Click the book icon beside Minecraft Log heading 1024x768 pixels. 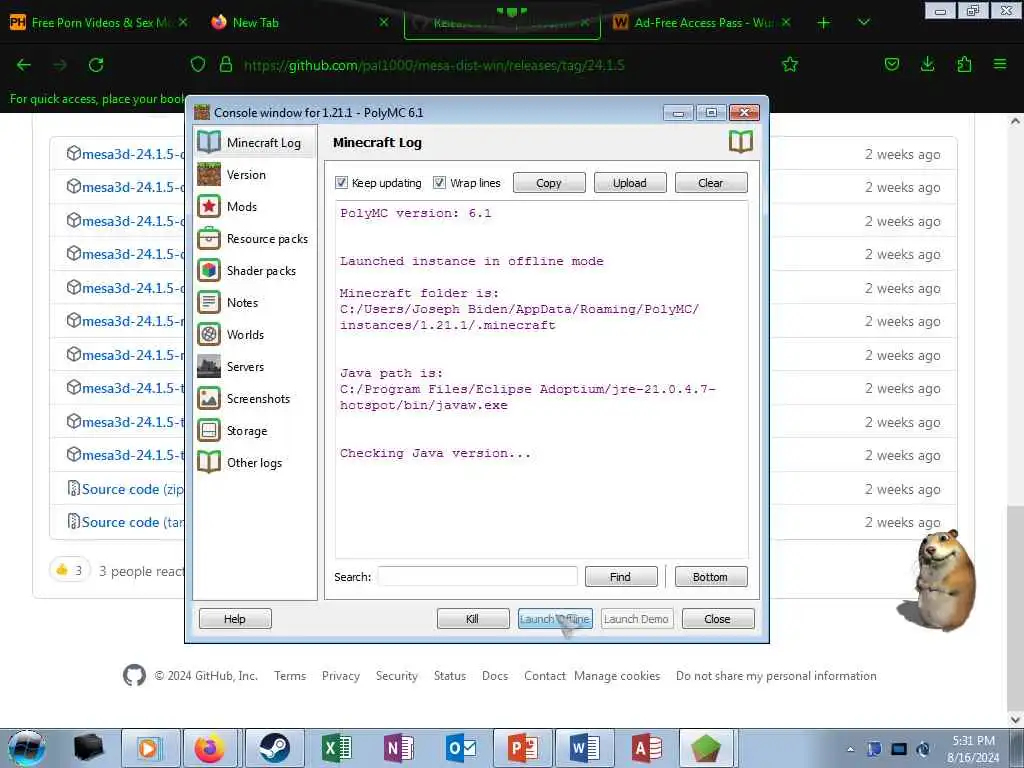click(x=741, y=141)
